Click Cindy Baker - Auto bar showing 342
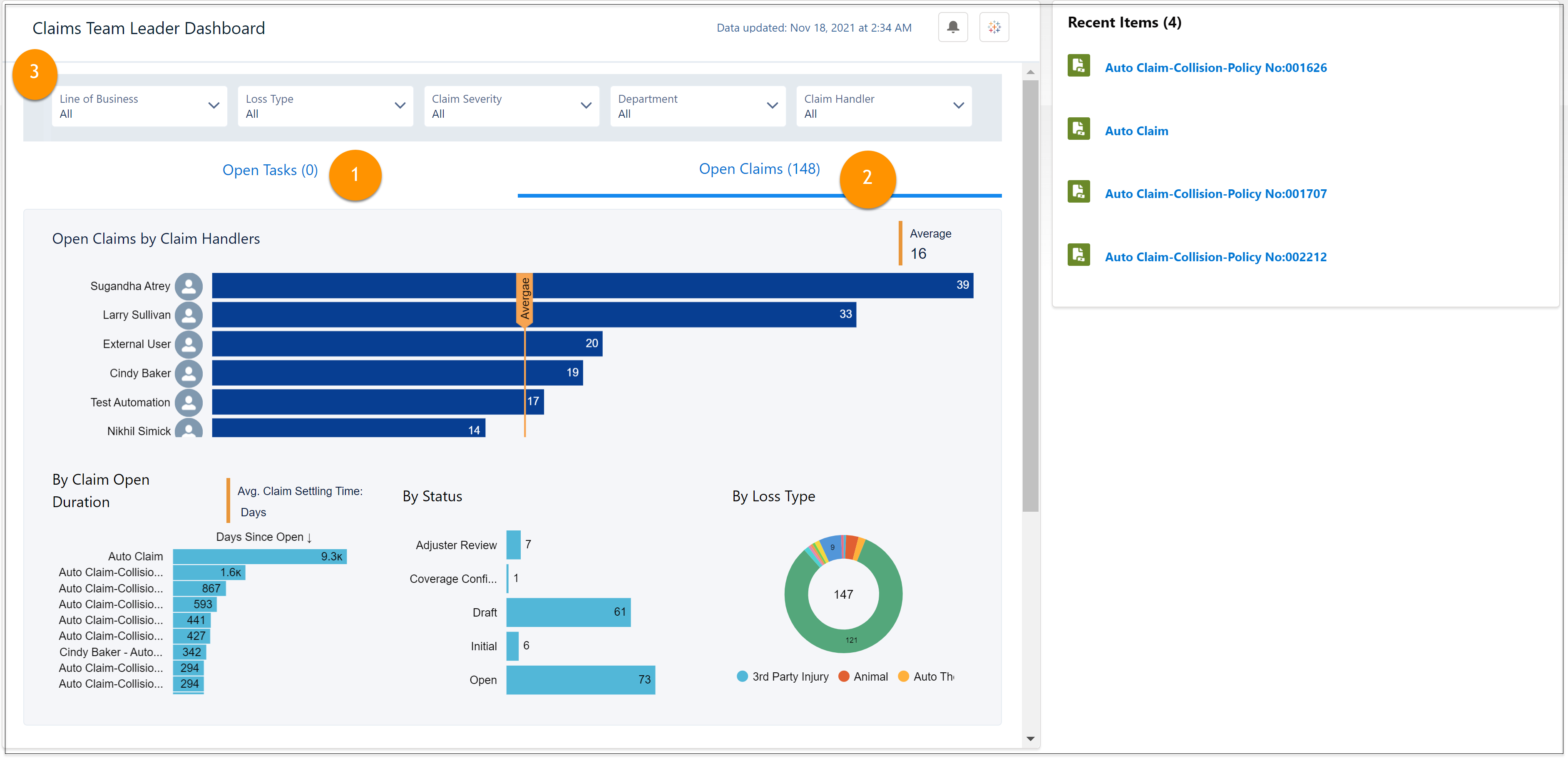Image resolution: width=1568 pixels, height=758 pixels. [190, 652]
